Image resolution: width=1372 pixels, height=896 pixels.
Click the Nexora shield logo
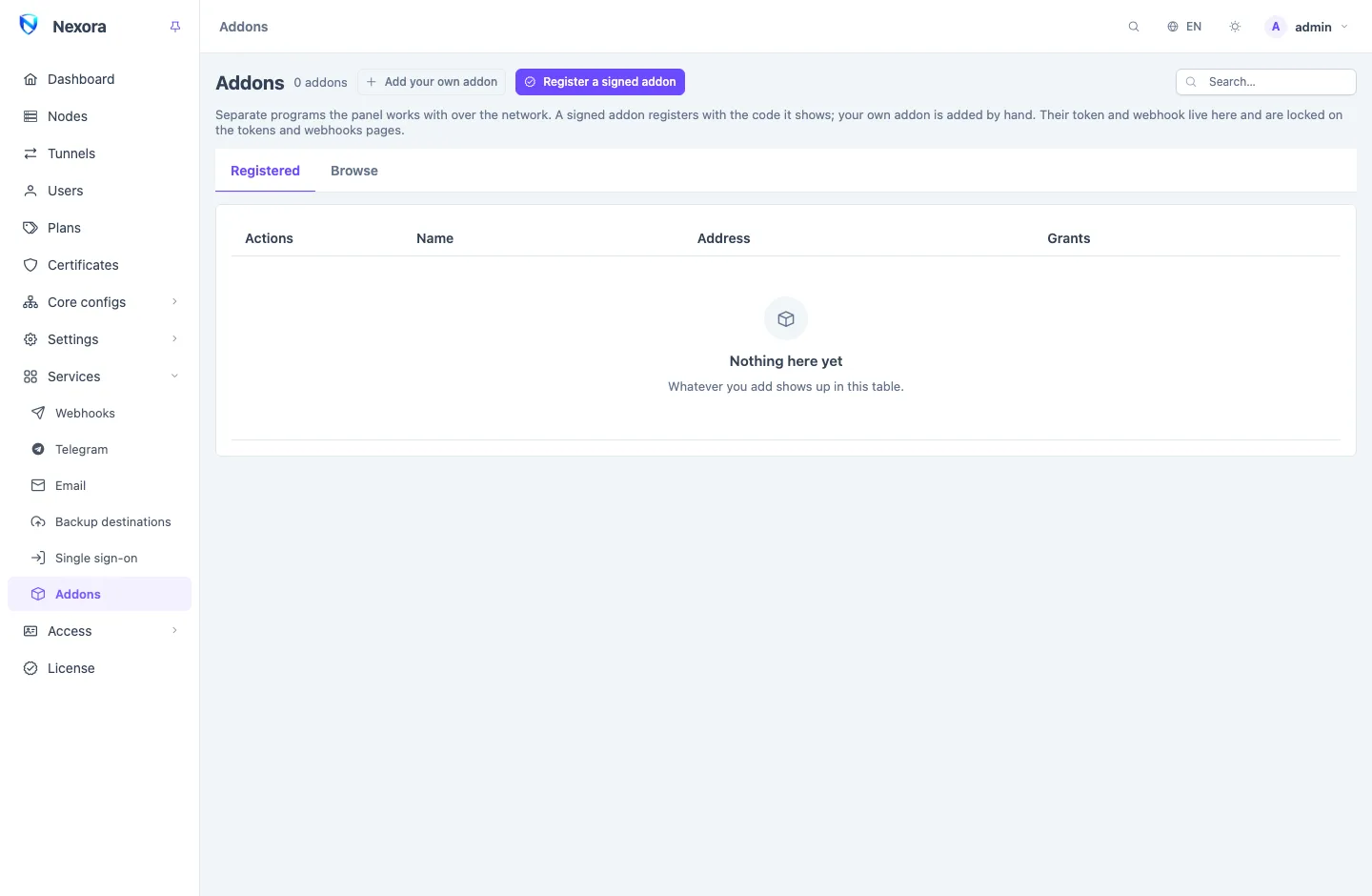point(29,25)
